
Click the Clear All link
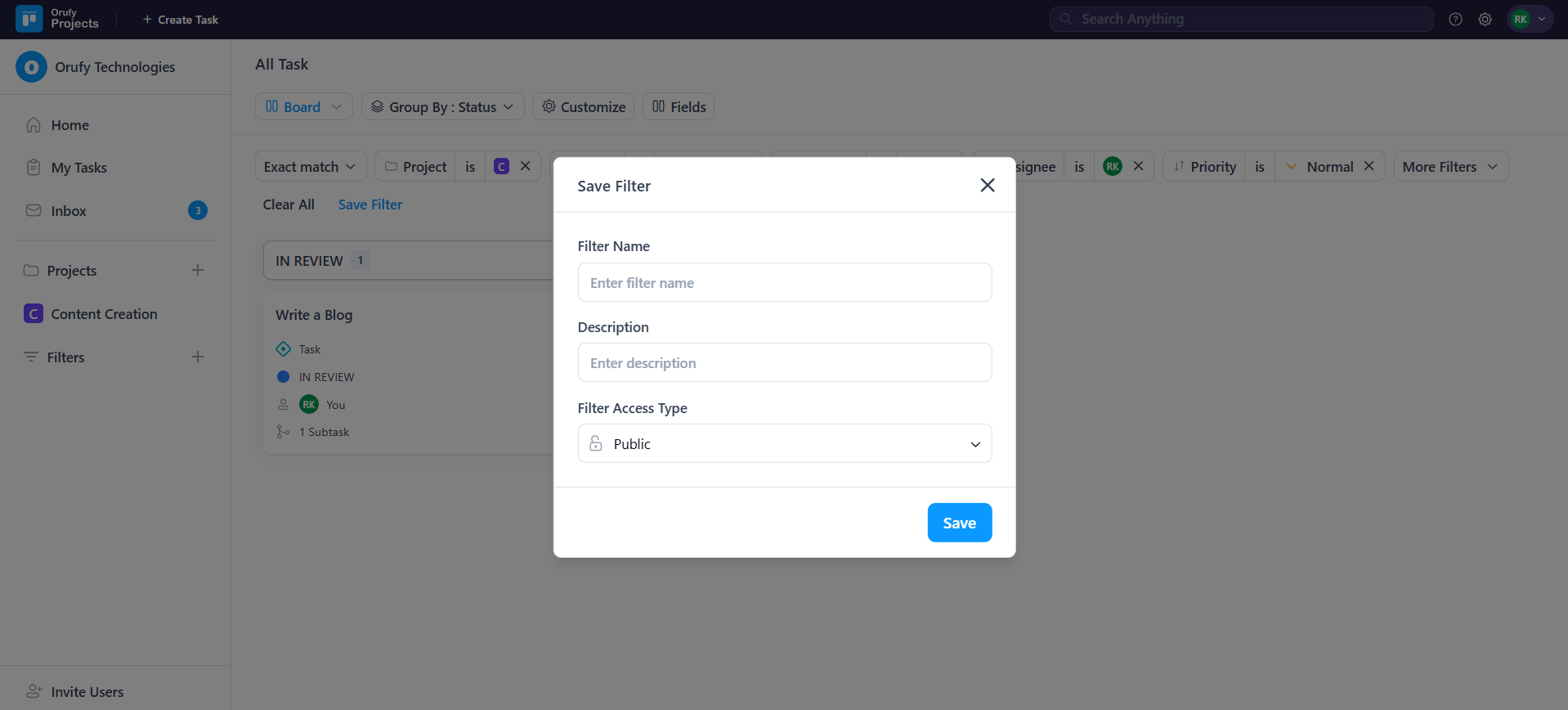289,204
